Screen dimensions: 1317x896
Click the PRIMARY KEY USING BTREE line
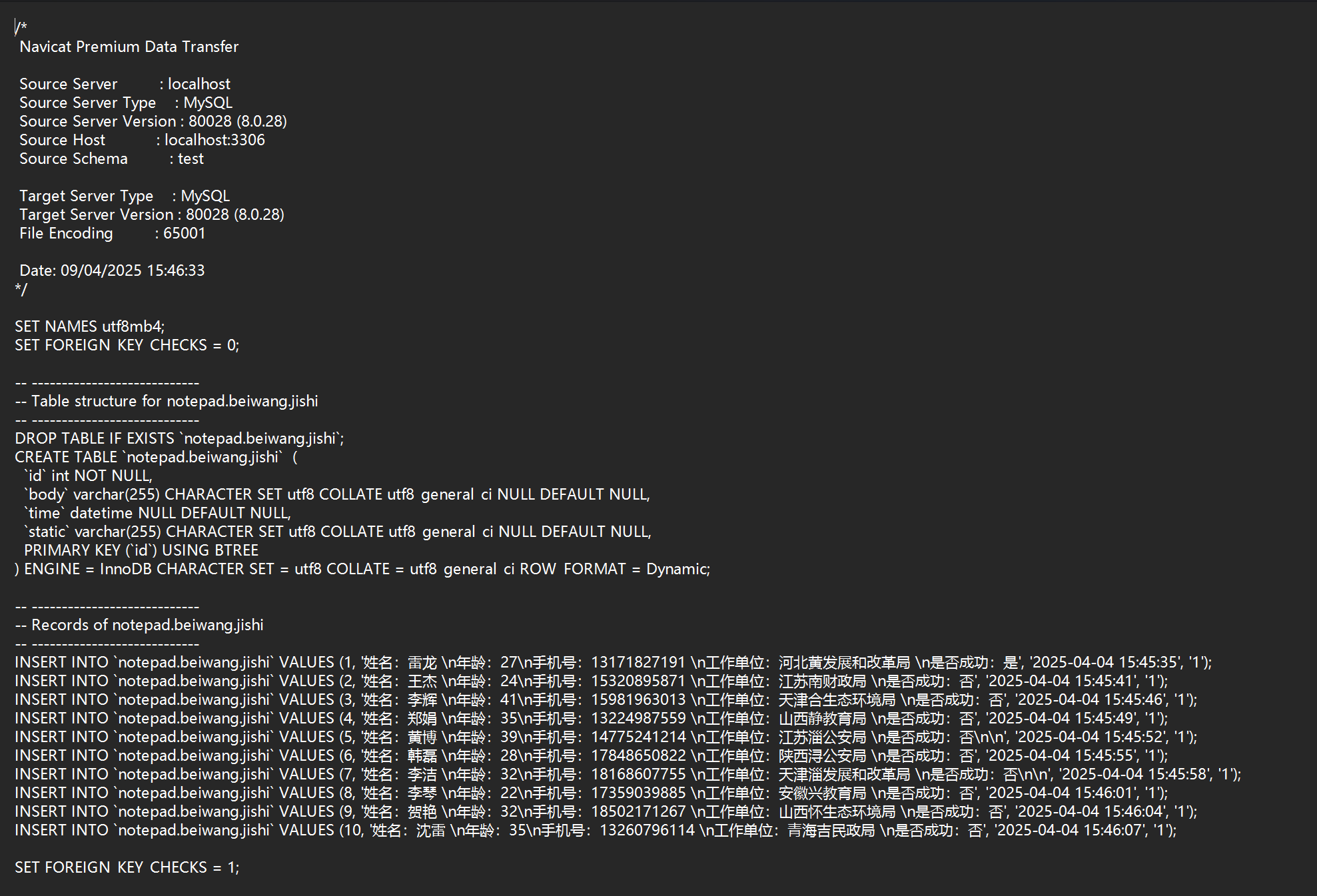click(x=141, y=550)
